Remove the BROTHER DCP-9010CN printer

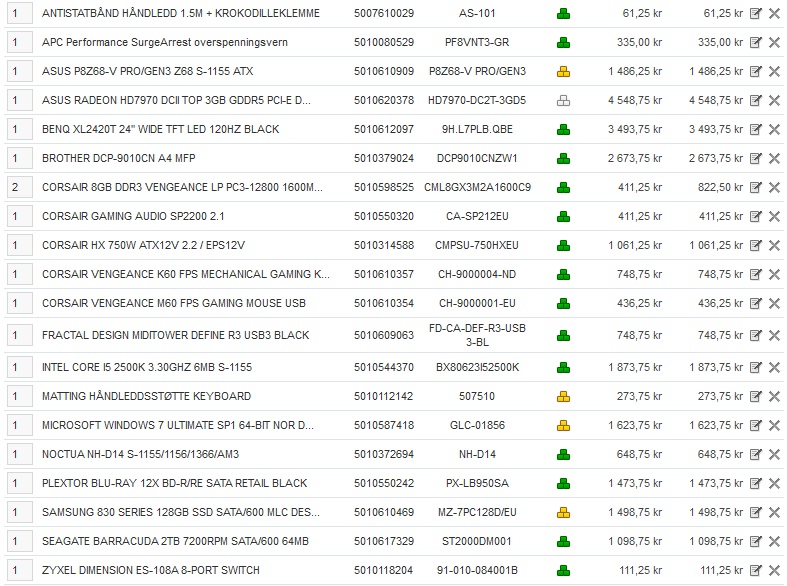pos(774,159)
